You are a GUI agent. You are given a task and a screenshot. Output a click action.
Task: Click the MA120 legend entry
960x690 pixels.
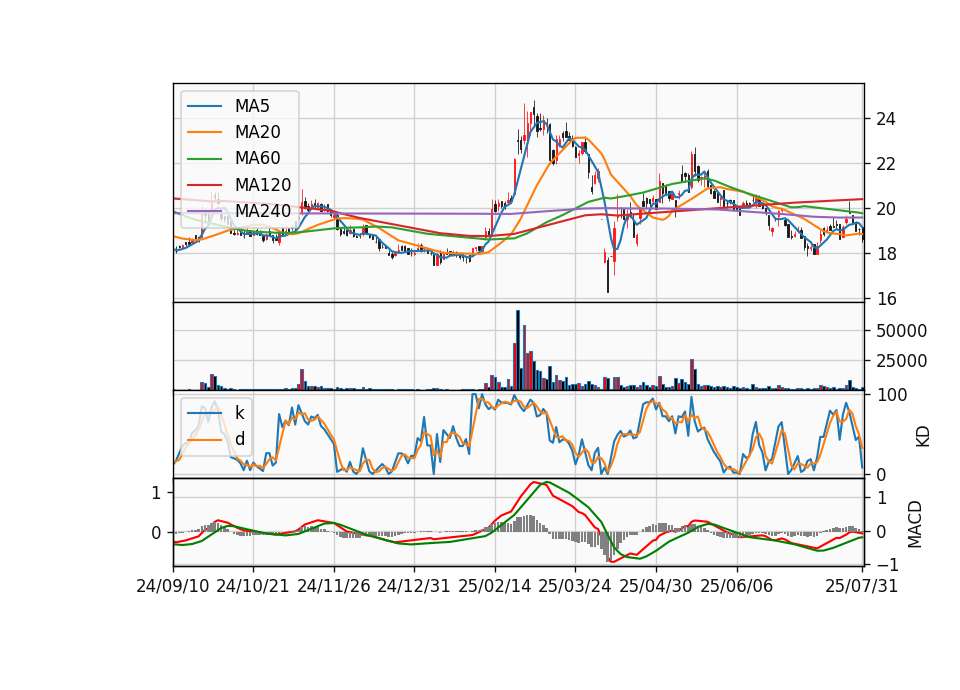pyautogui.click(x=239, y=185)
